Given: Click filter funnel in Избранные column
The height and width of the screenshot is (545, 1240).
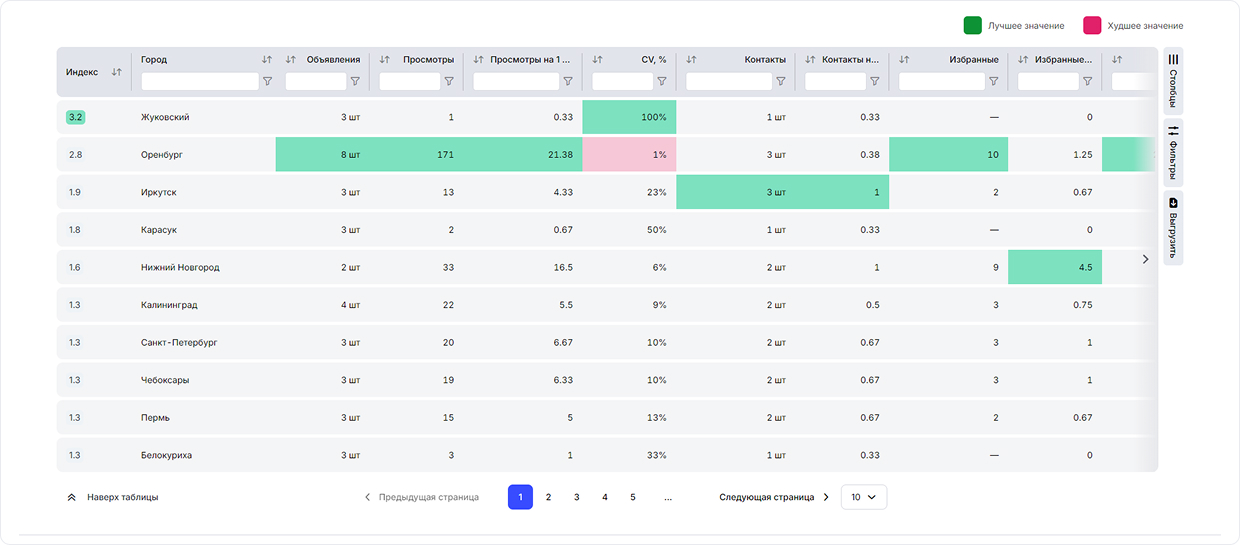Looking at the screenshot, I should pos(993,82).
